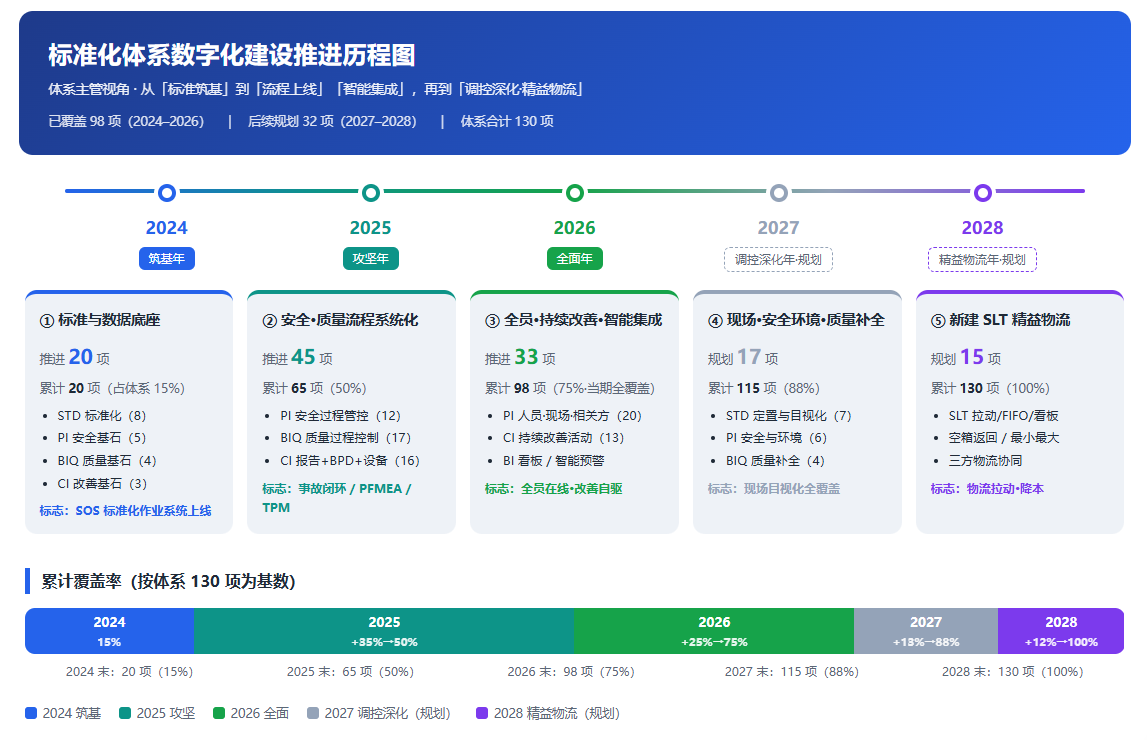Click the main title 标准化体系数字化建设推进历程图
The image size is (1147, 740).
pos(232,56)
